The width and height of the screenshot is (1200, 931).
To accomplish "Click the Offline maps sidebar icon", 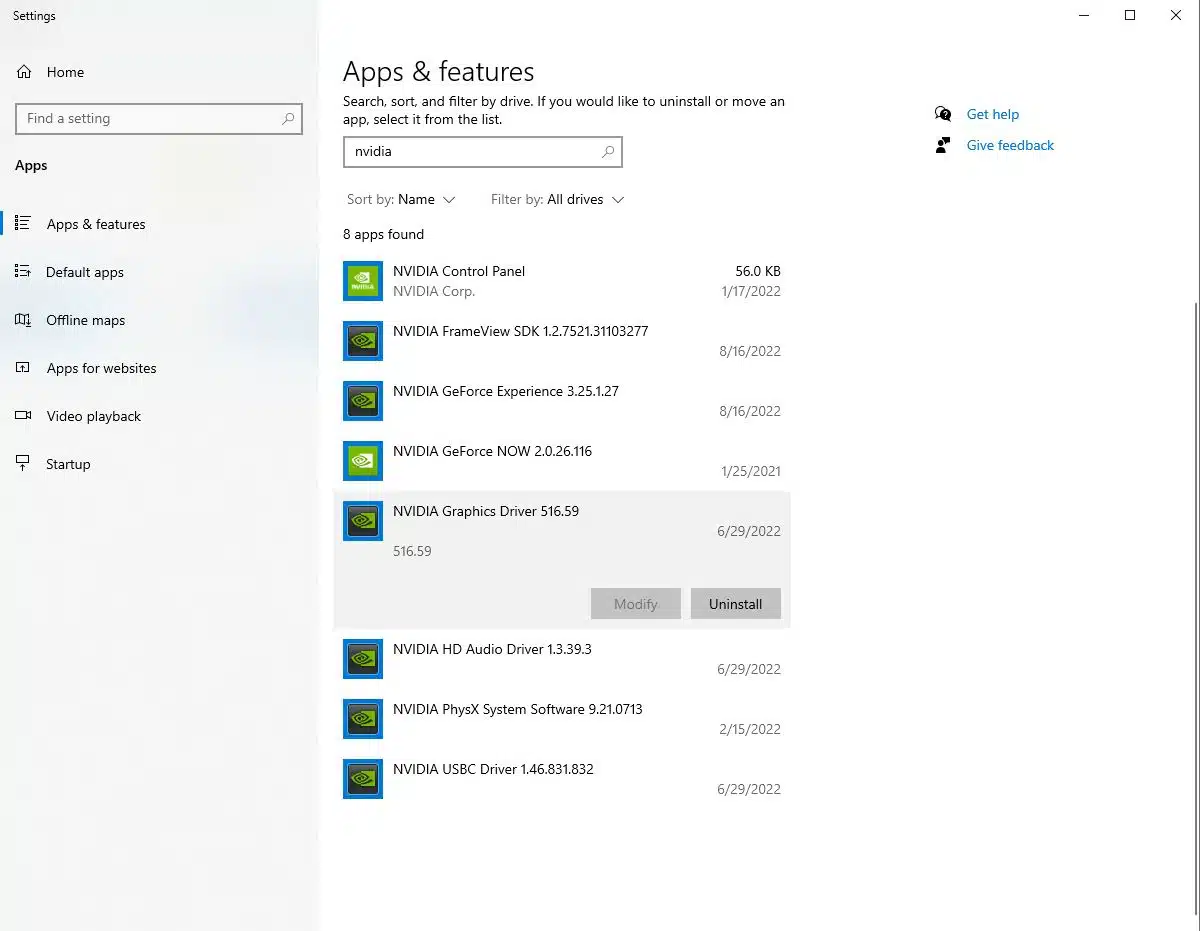I will coord(23,319).
